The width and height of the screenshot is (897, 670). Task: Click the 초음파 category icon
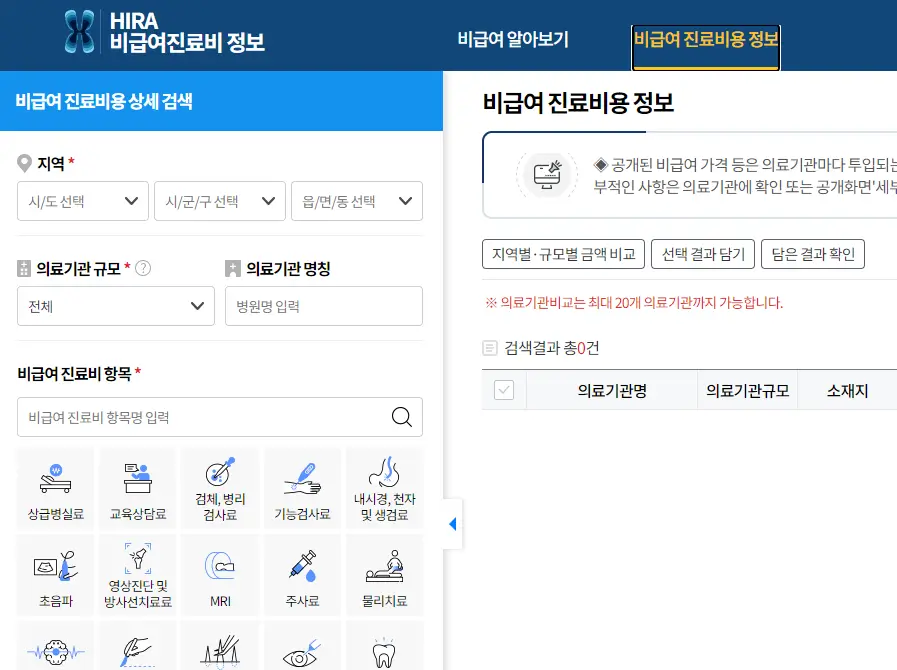click(55, 574)
